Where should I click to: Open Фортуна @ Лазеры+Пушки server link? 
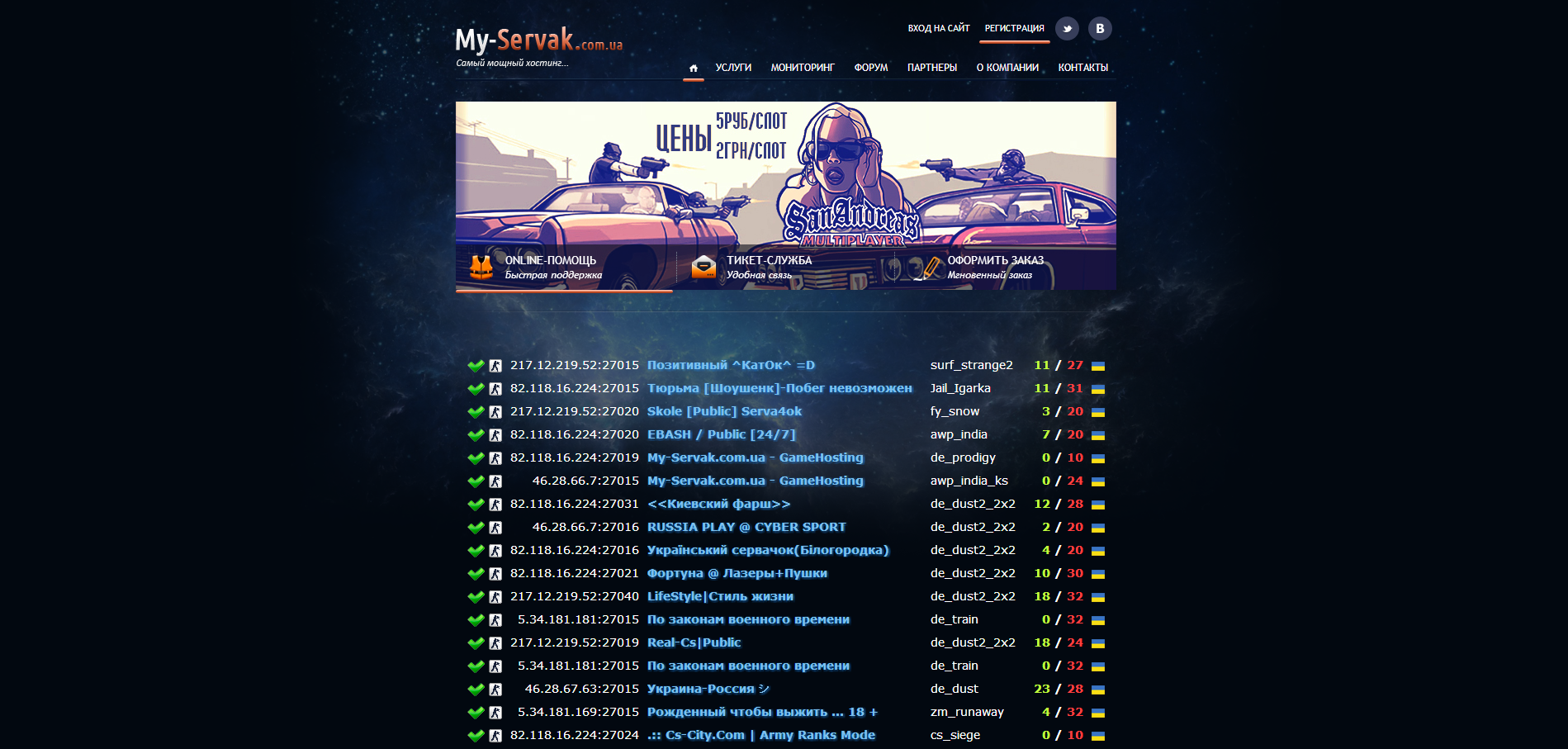click(737, 573)
